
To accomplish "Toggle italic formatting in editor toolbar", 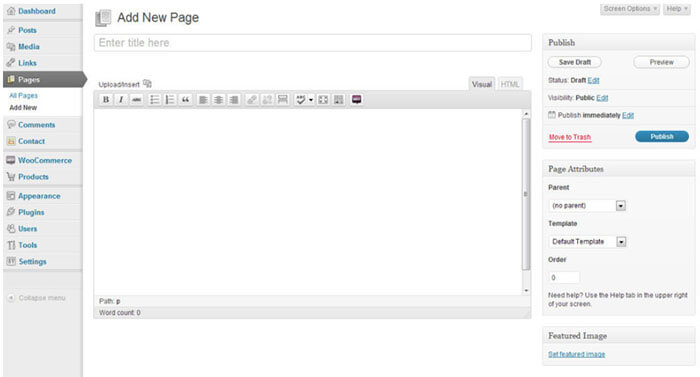I will pyautogui.click(x=121, y=100).
